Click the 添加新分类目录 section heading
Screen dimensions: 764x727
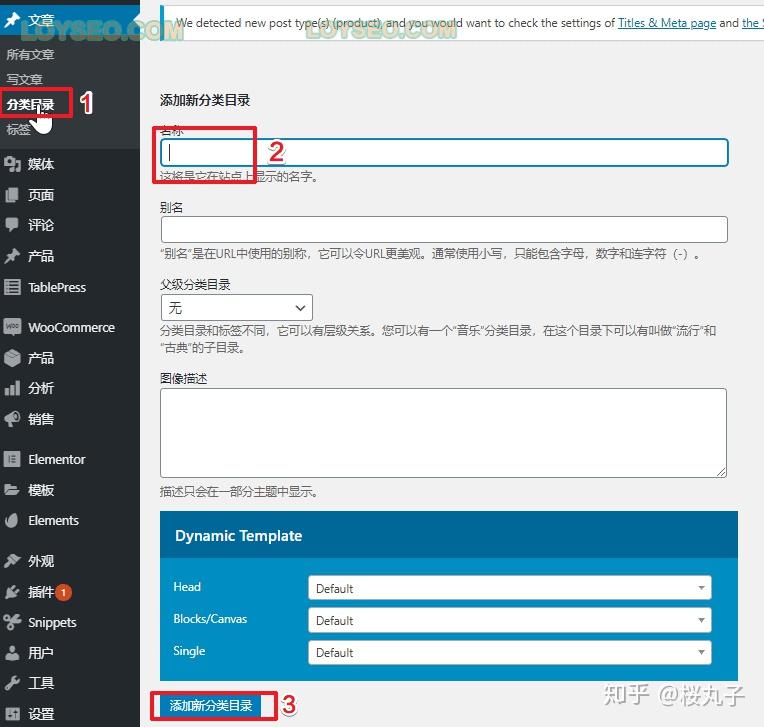[x=205, y=100]
